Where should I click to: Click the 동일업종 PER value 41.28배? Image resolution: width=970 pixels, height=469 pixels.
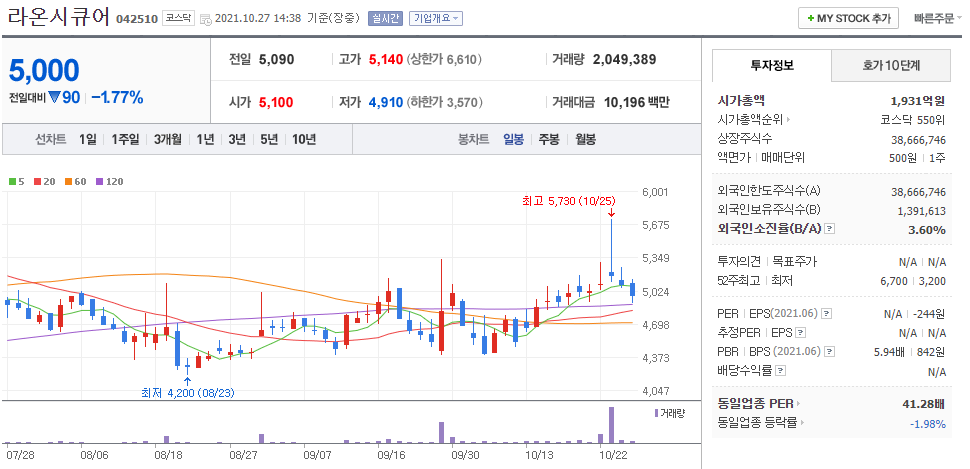point(924,405)
